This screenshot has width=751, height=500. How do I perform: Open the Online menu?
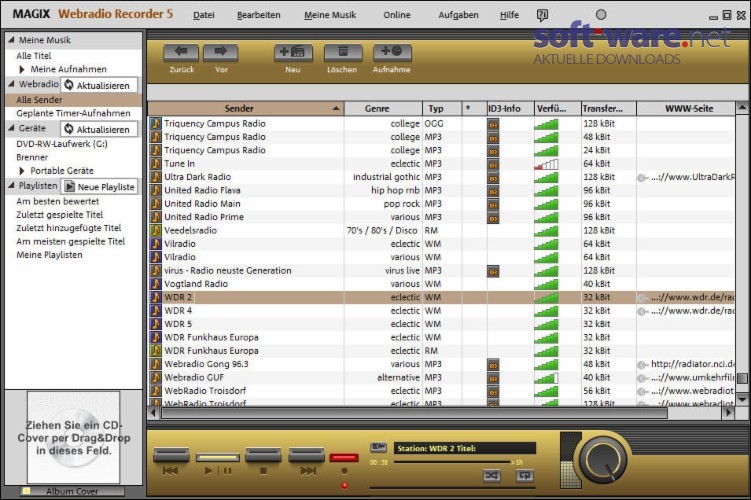tap(397, 15)
